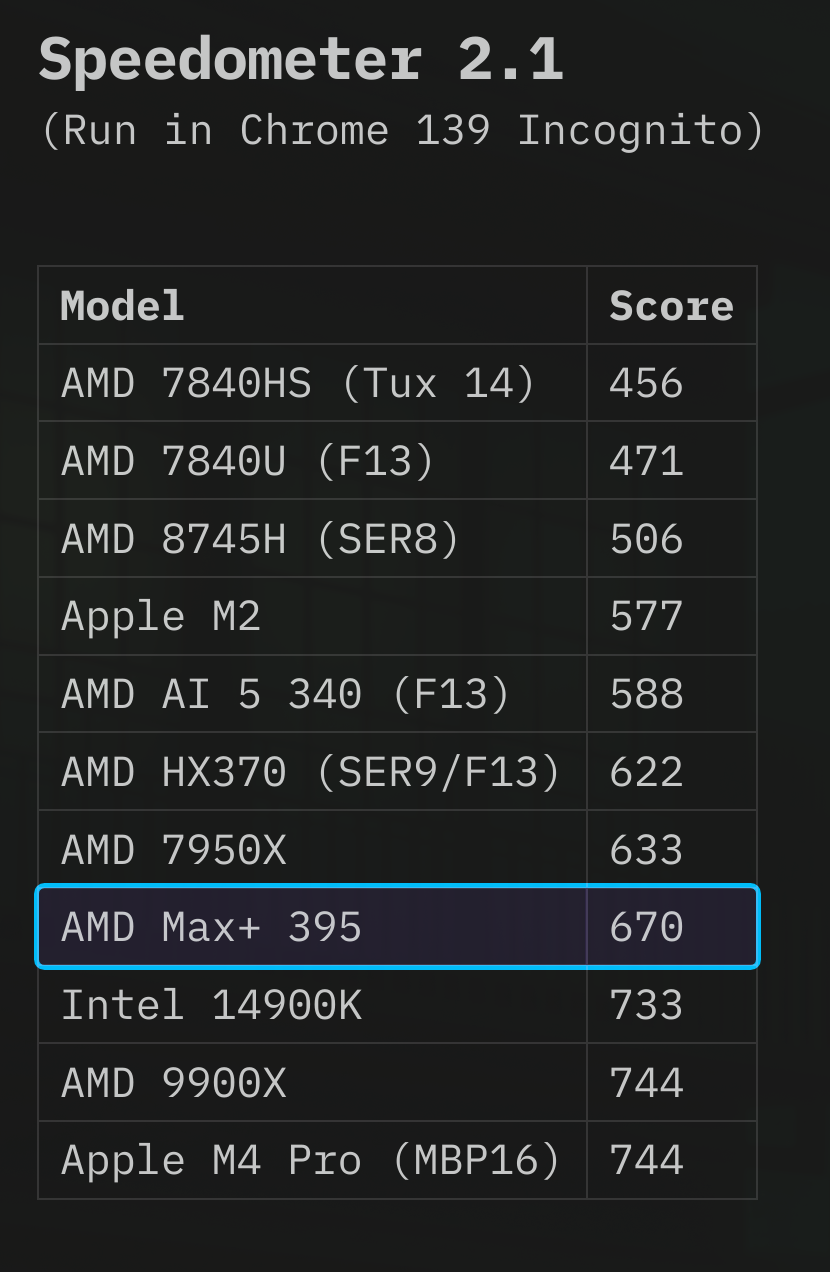Click the AMD HX370 (SER9/F13) cell
Screen dimensions: 830x1272
(312, 771)
